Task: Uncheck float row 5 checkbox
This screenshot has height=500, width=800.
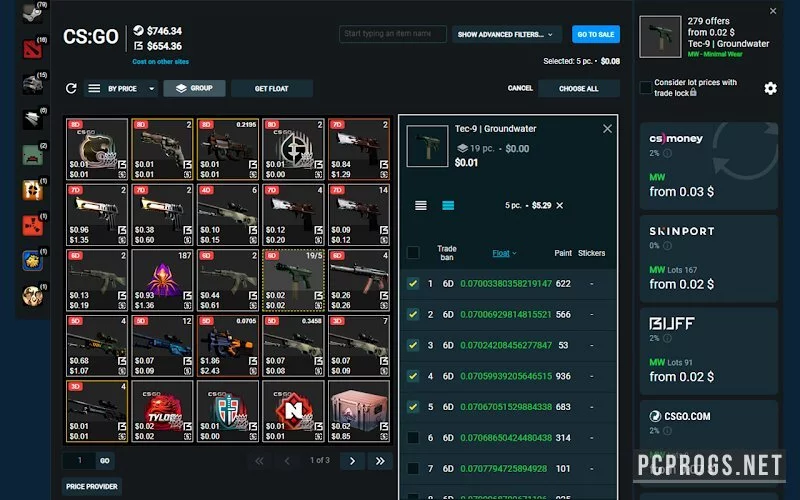Action: pyautogui.click(x=413, y=407)
